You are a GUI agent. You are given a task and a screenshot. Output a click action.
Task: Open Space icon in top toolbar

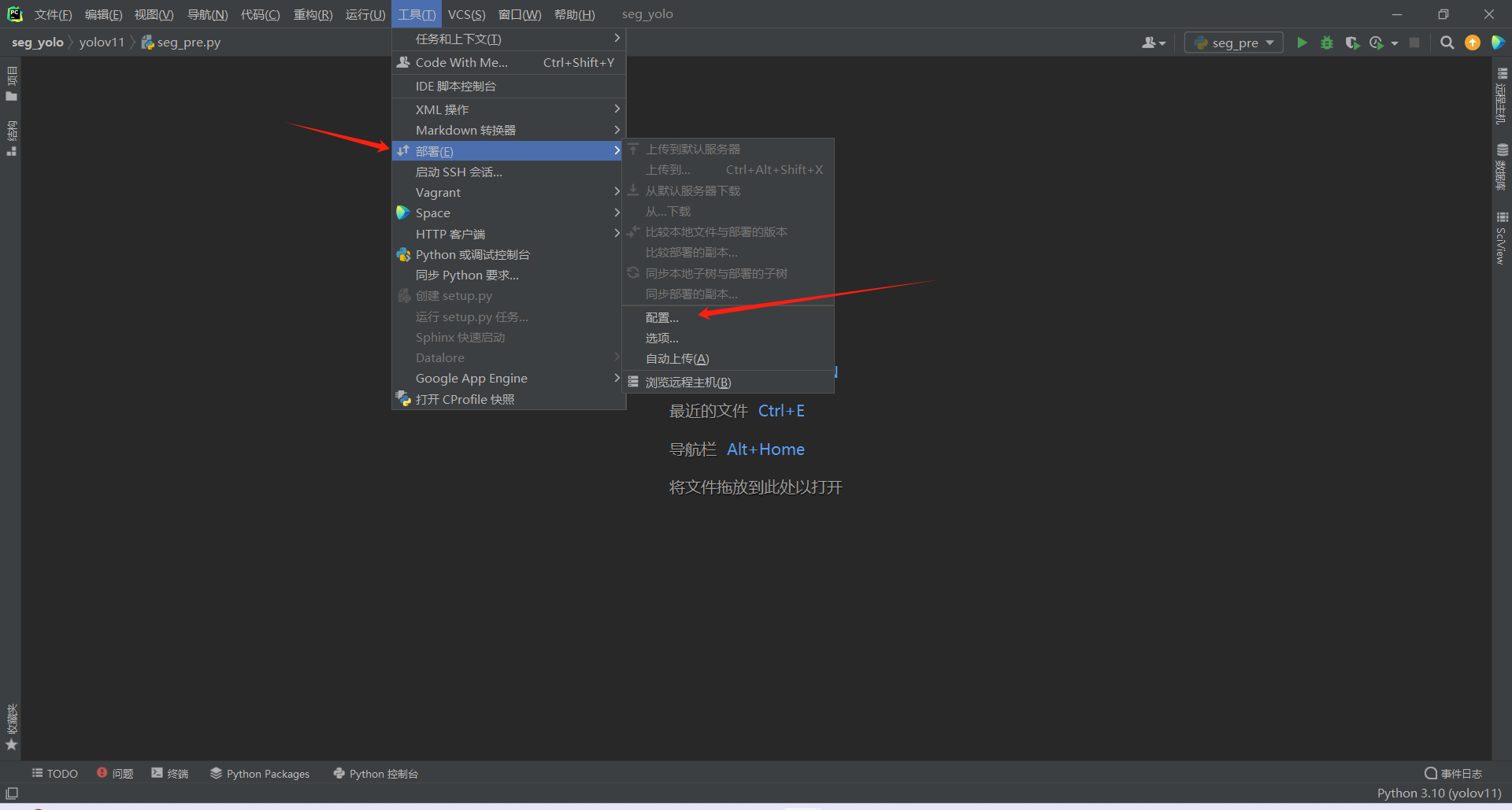pos(1498,43)
